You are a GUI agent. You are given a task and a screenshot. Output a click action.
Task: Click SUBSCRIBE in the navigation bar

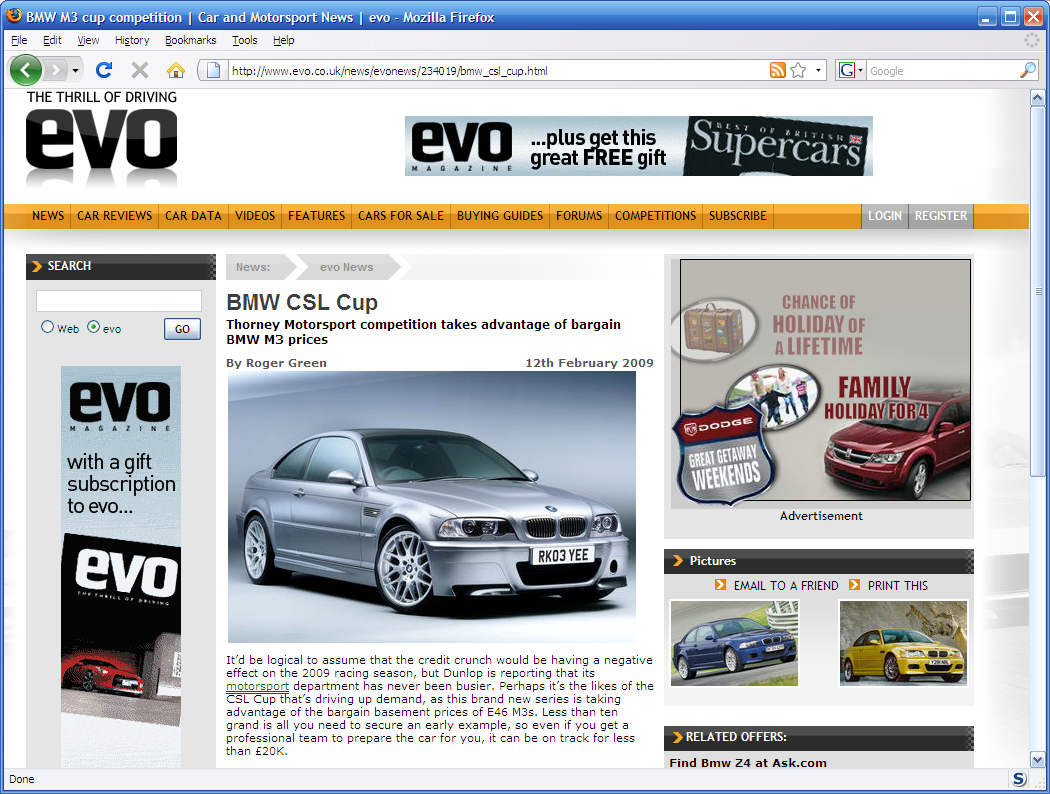point(737,216)
